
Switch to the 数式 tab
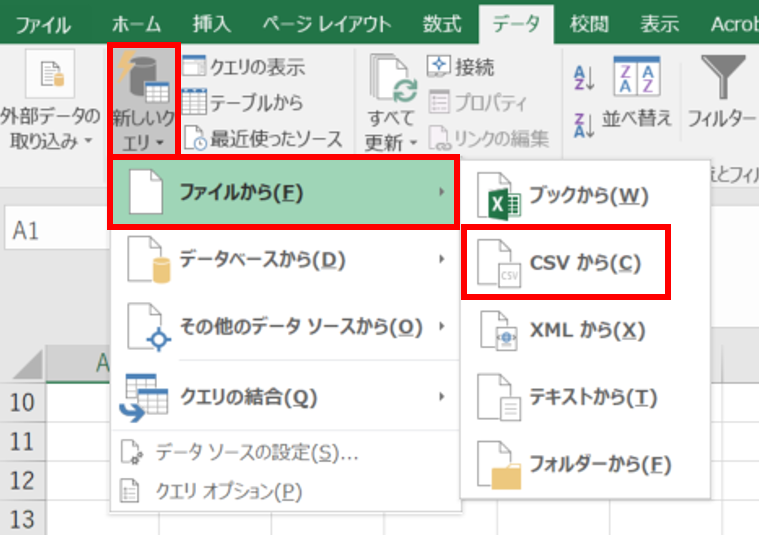(441, 24)
